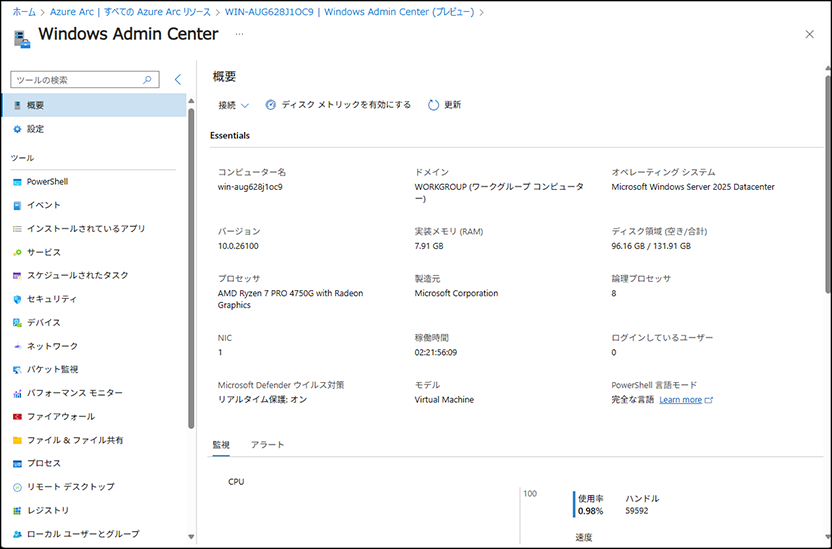Click the sidebar scroll down arrow
This screenshot has height=549, width=832.
pos(191,537)
